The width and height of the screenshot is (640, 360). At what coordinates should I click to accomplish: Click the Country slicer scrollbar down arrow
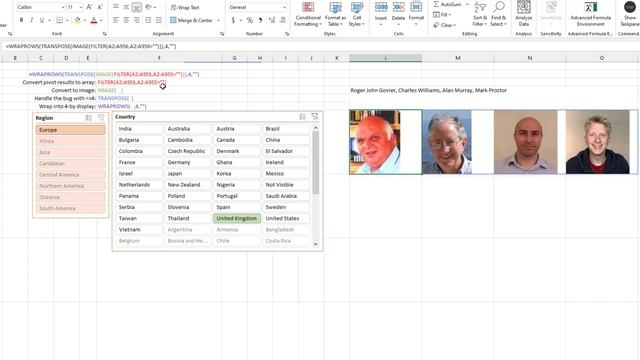(x=315, y=244)
